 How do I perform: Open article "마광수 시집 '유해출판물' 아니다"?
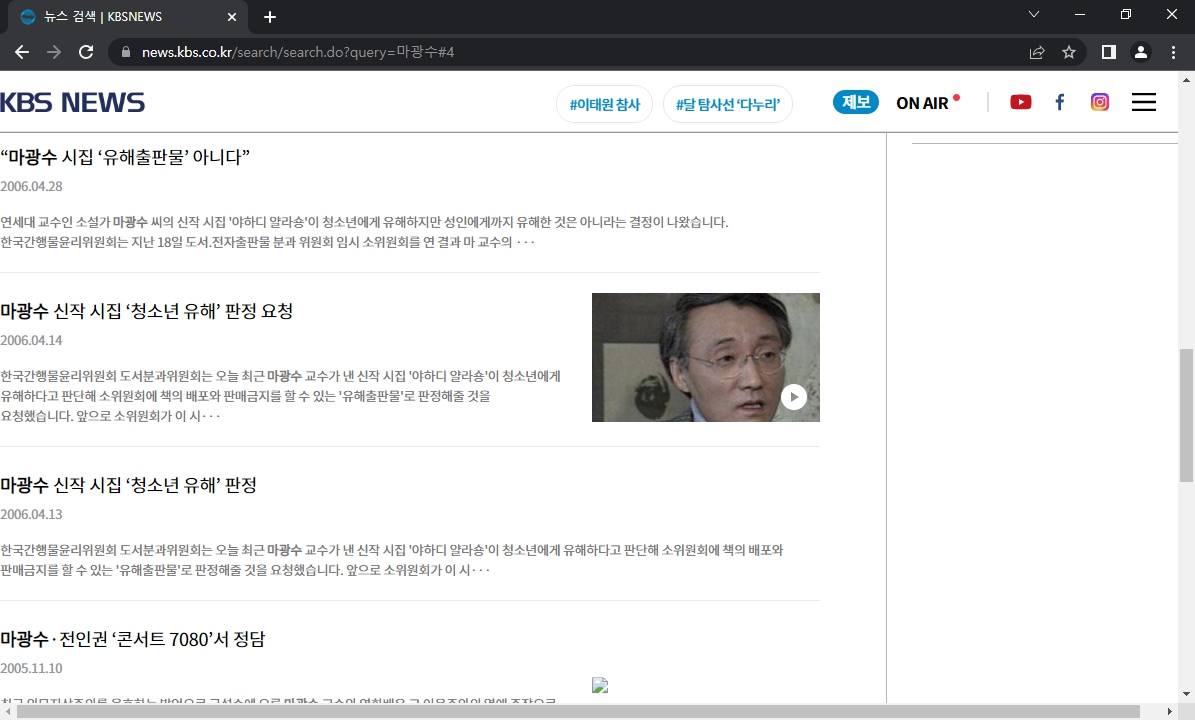point(125,157)
